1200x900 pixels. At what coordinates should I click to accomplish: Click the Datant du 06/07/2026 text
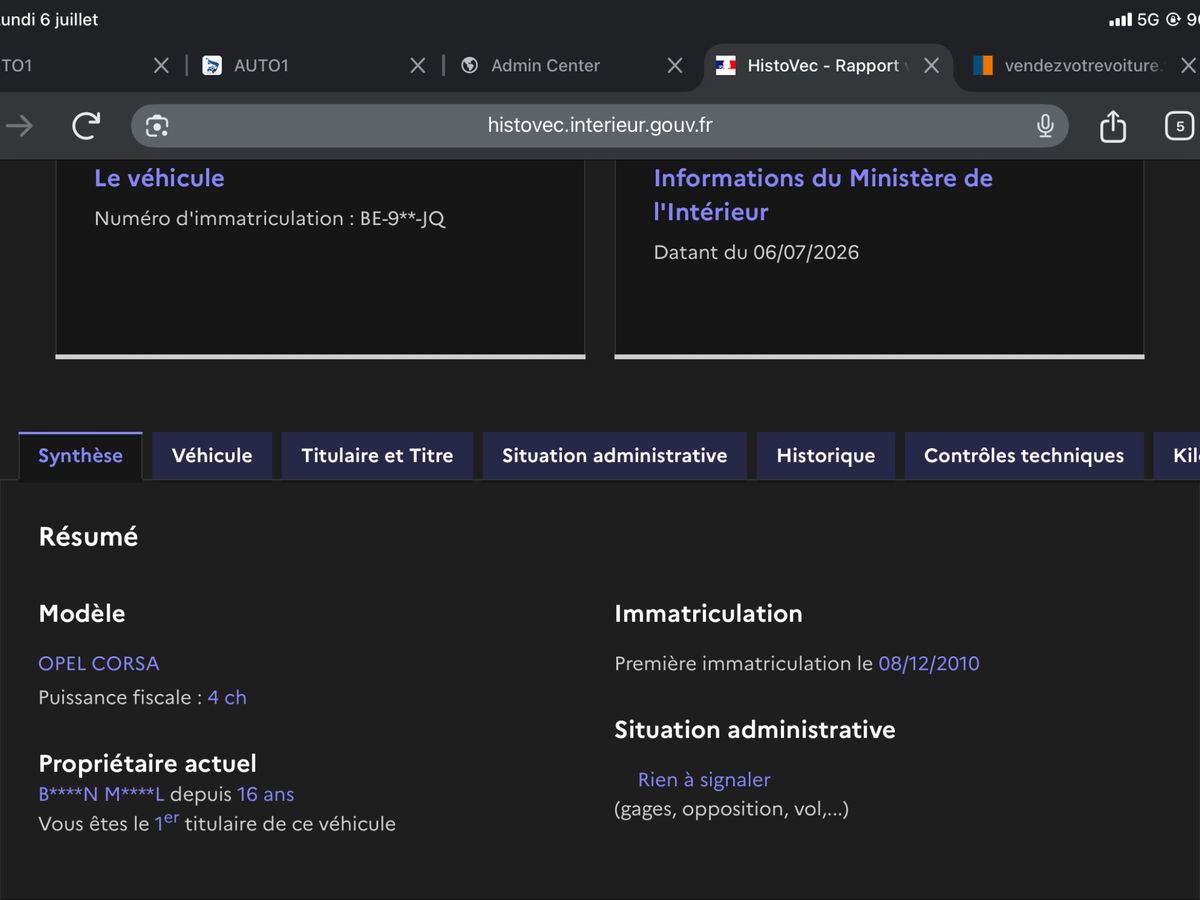pos(756,253)
